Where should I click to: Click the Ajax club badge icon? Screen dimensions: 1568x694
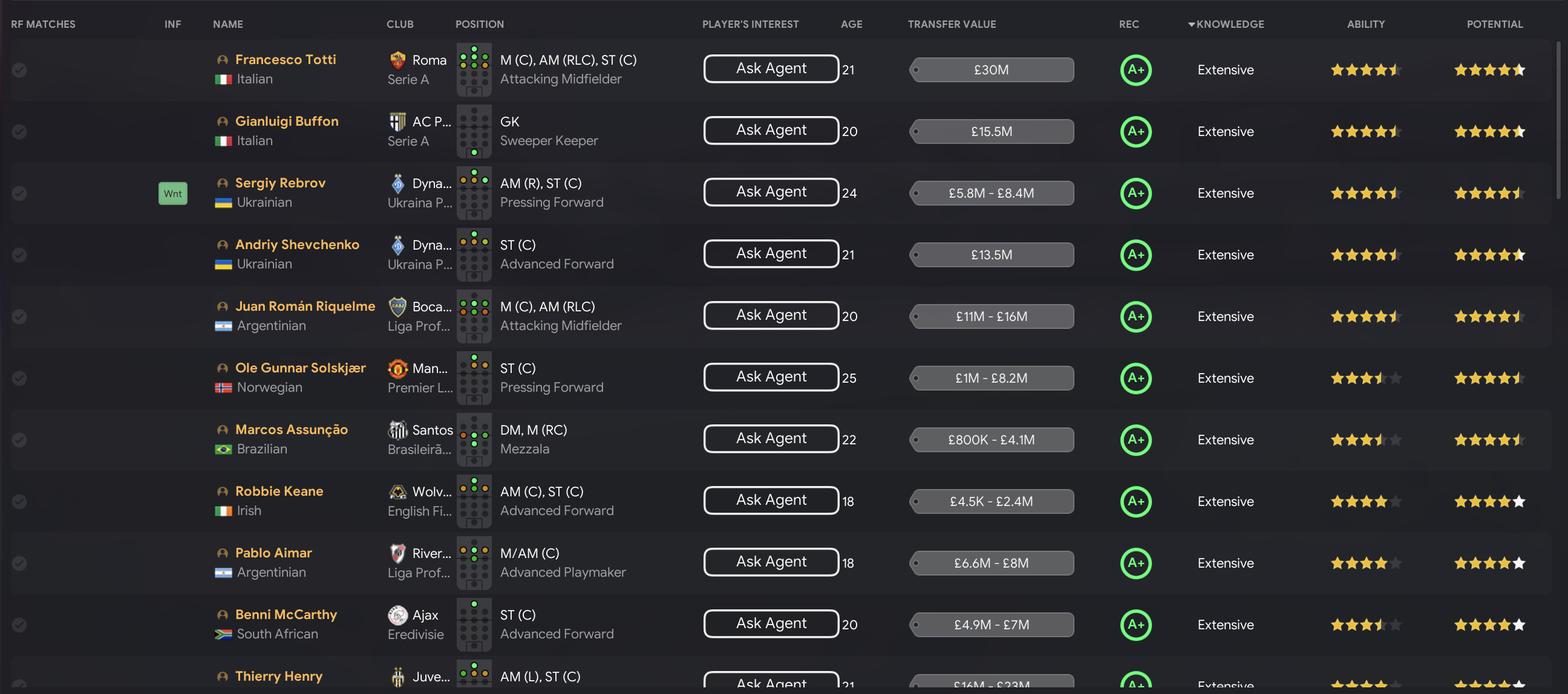click(x=397, y=615)
